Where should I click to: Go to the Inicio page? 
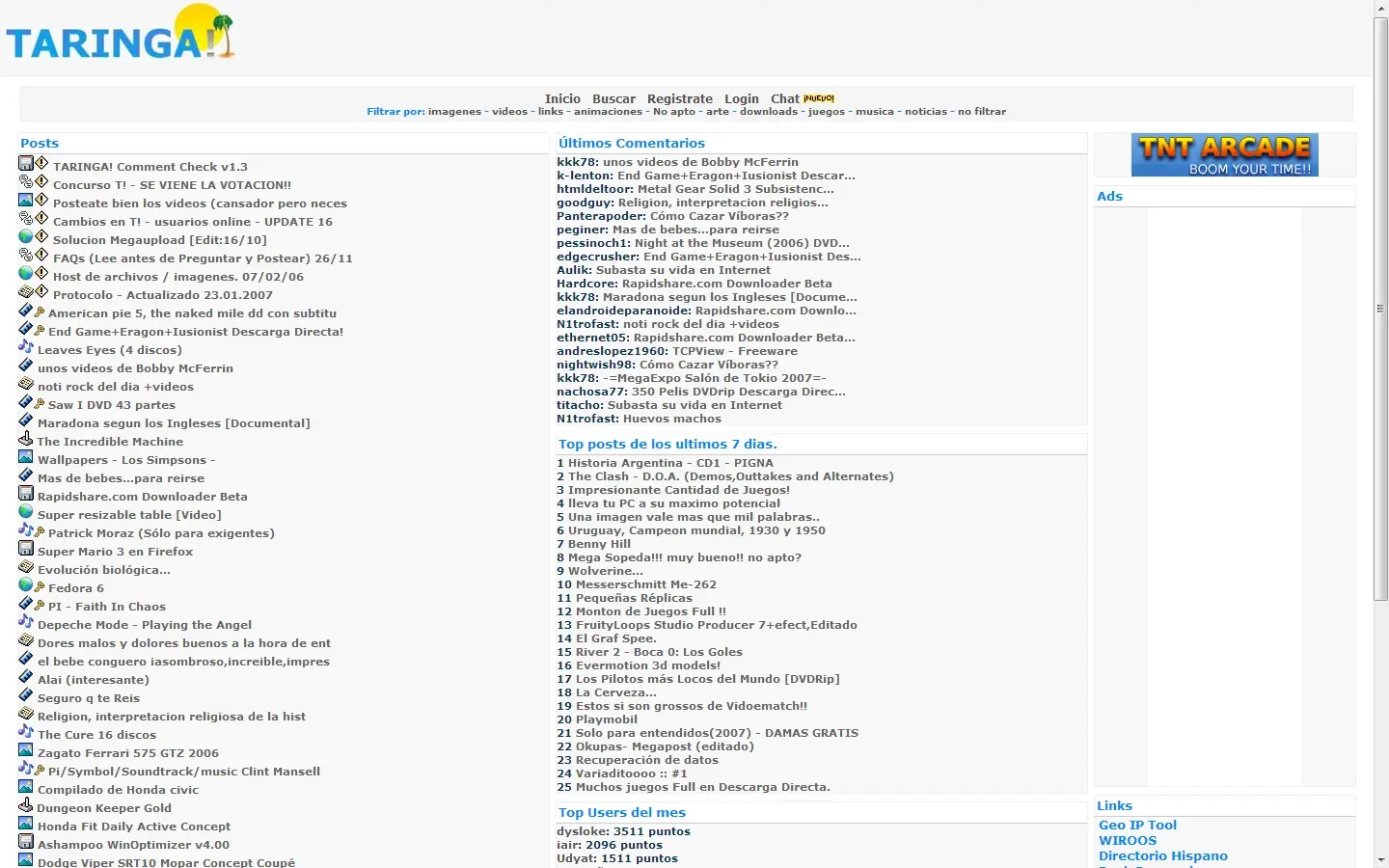click(x=562, y=98)
